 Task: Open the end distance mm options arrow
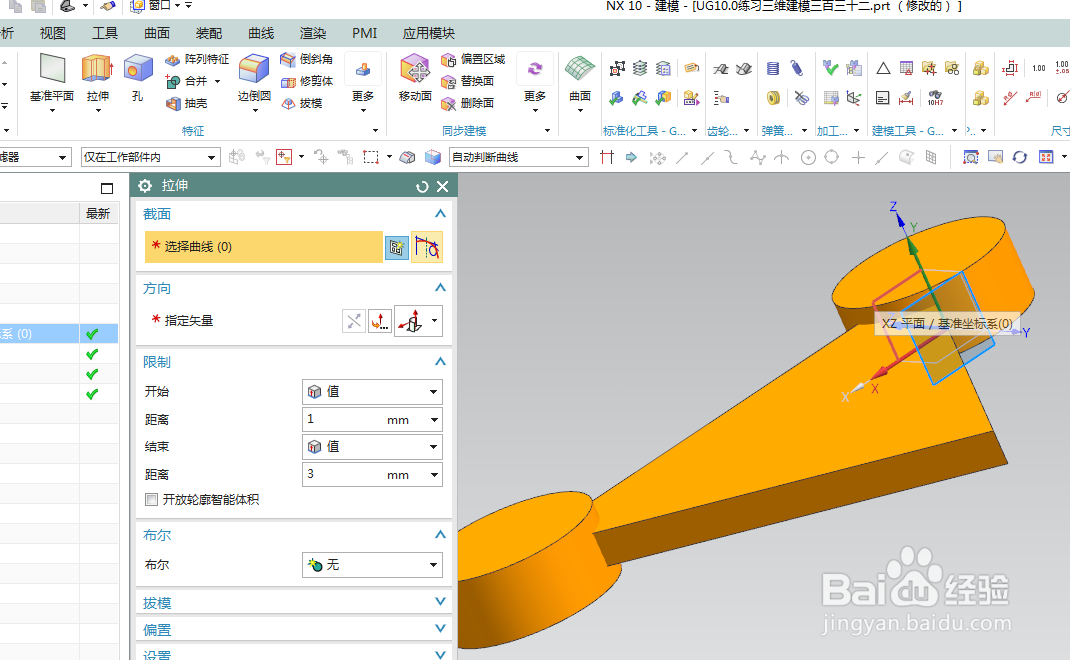[435, 475]
